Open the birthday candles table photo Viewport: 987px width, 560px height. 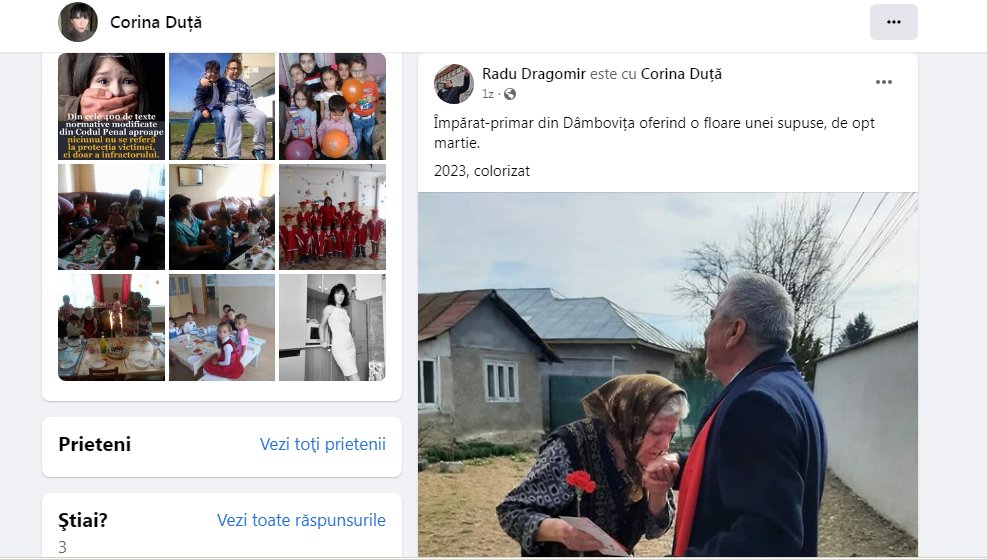111,327
